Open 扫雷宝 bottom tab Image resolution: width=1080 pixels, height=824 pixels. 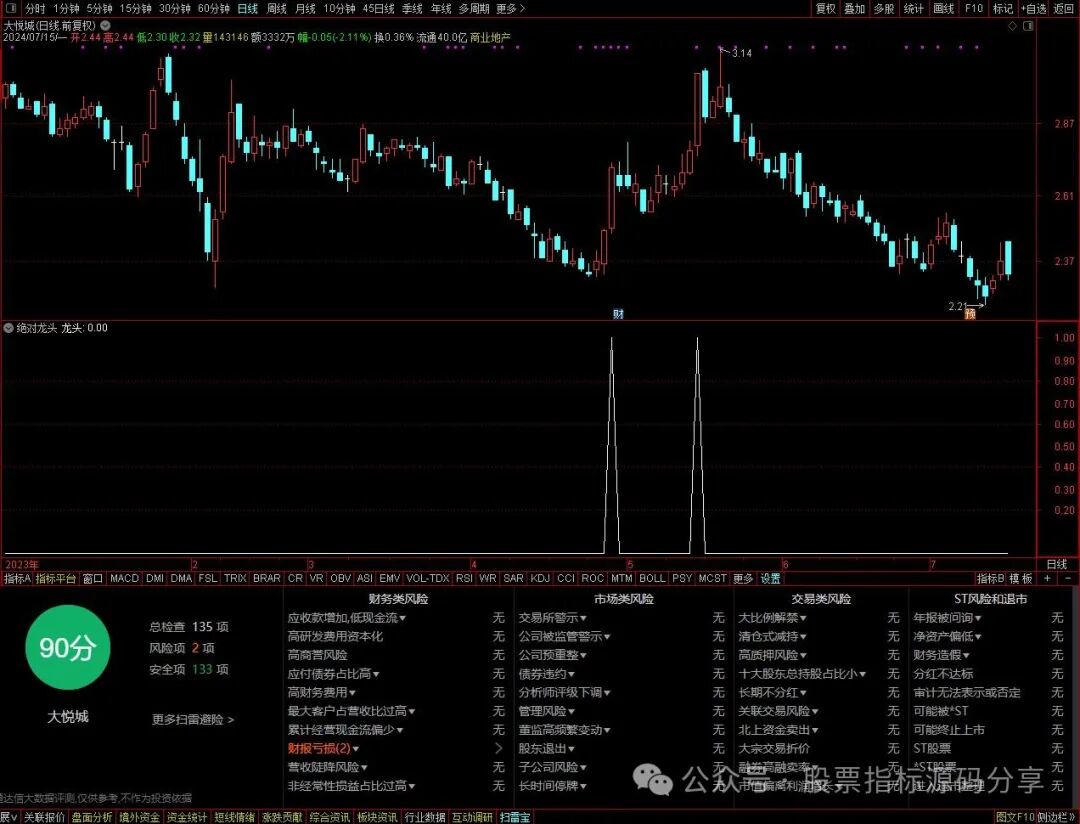515,817
